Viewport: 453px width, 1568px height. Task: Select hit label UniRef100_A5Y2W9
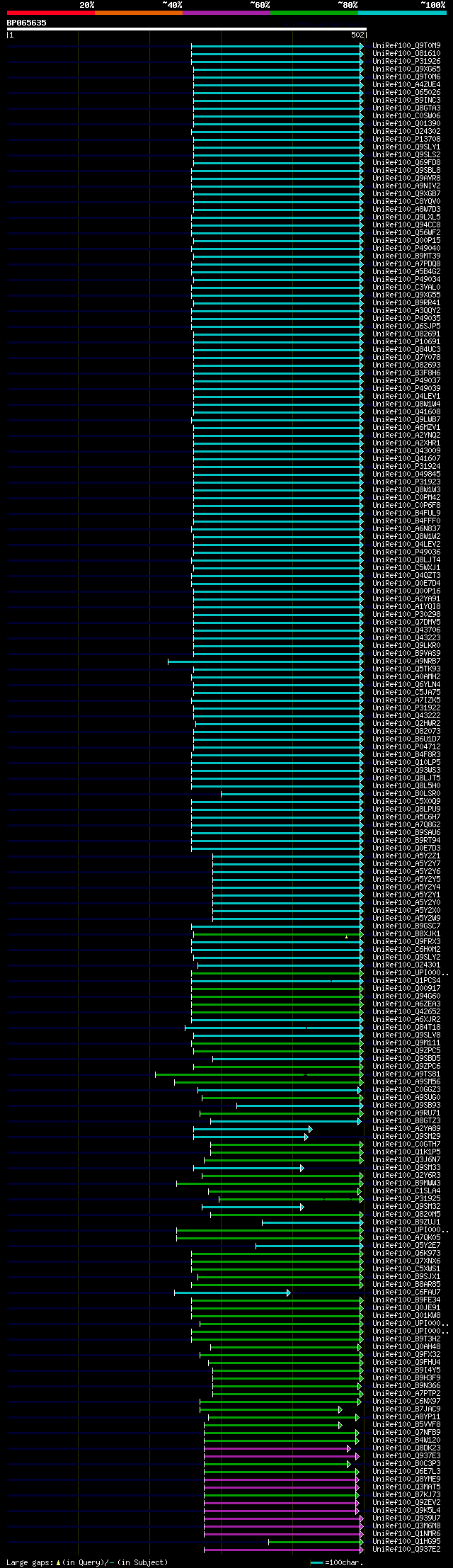[x=406, y=919]
